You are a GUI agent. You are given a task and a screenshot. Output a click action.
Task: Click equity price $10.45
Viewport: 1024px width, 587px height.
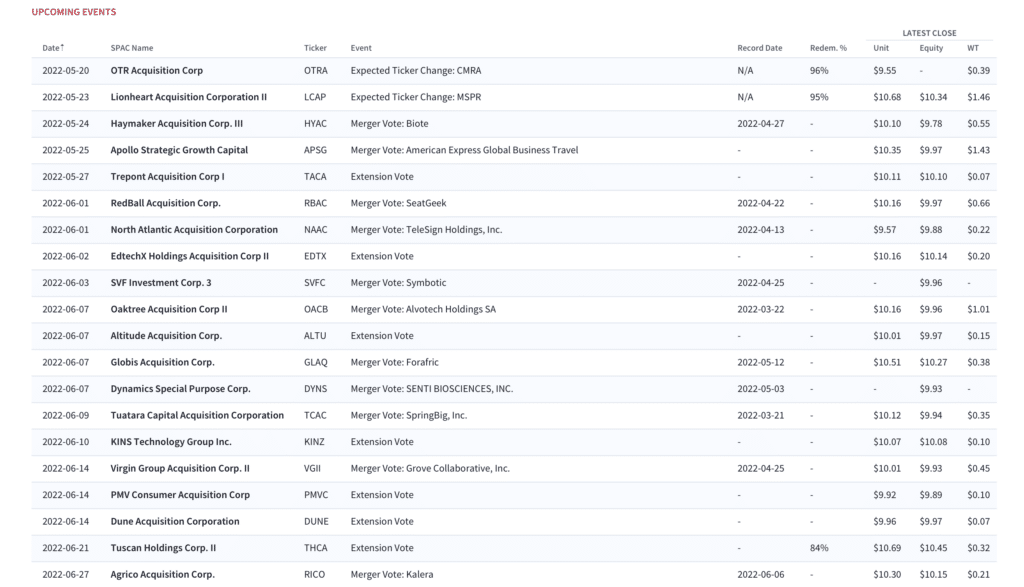tap(933, 548)
